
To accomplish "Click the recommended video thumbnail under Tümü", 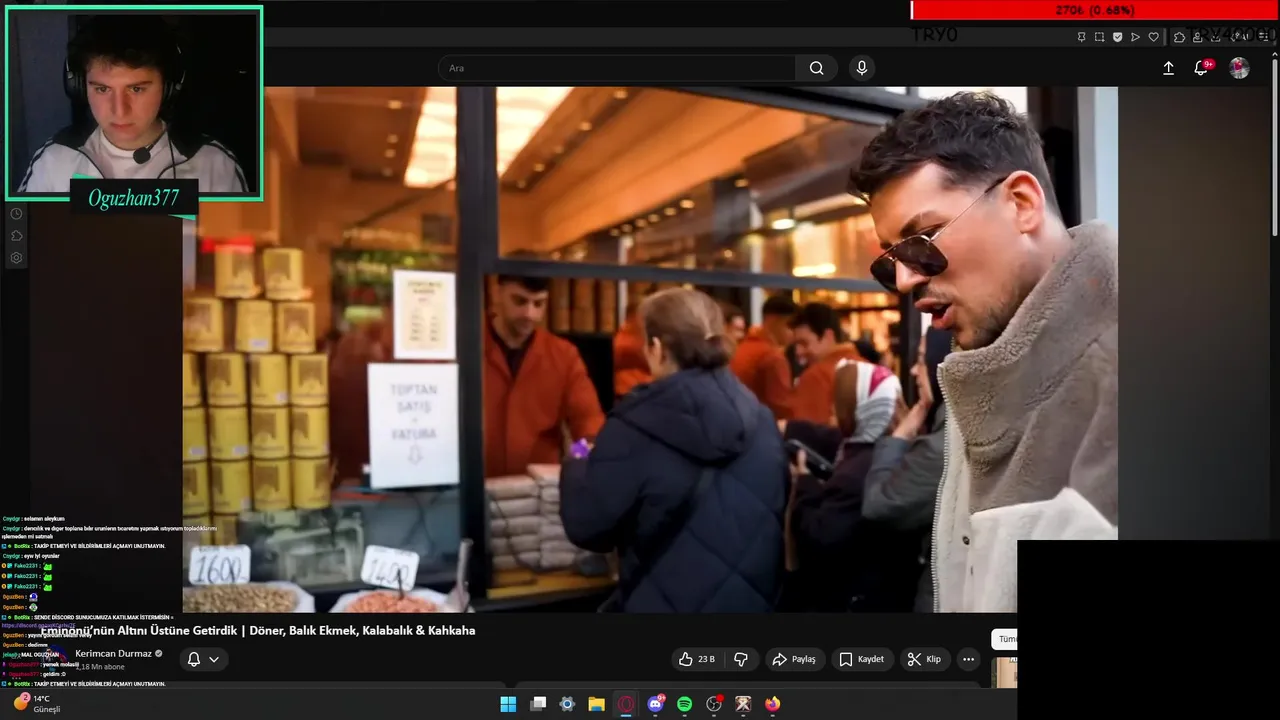I will (1005, 672).
